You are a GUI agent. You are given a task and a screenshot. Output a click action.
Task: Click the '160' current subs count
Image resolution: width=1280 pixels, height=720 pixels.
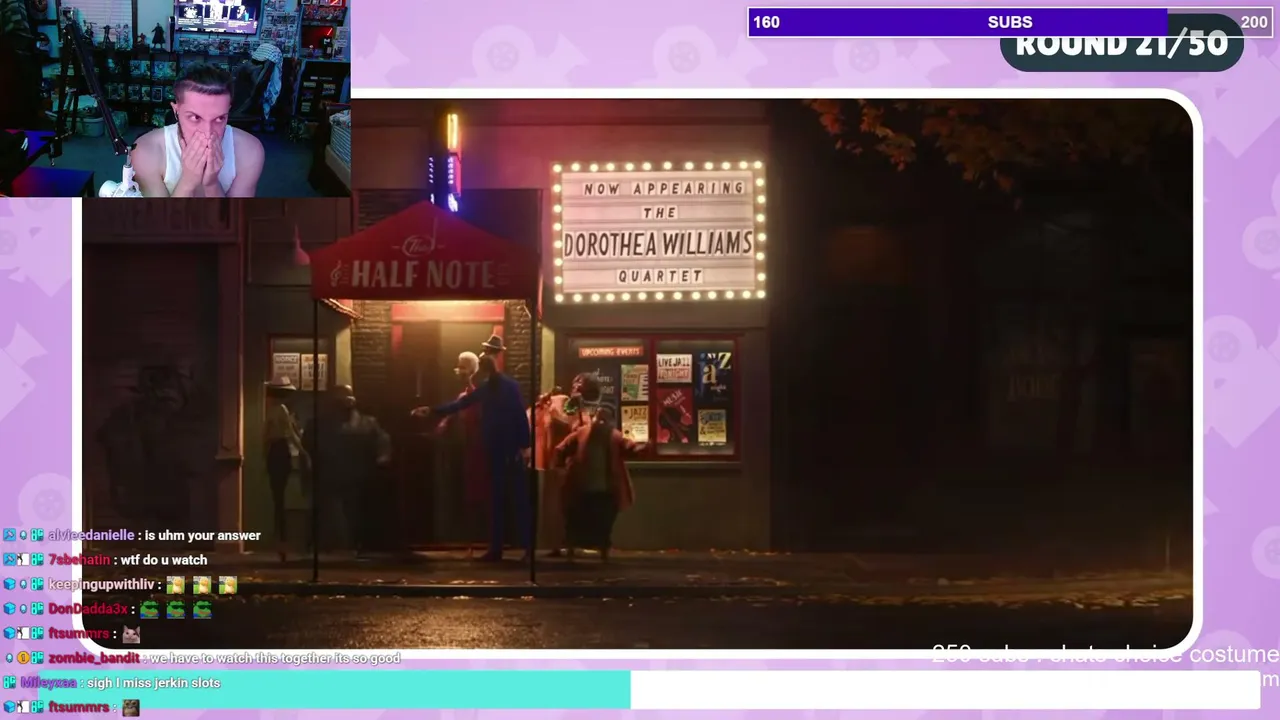pos(766,22)
